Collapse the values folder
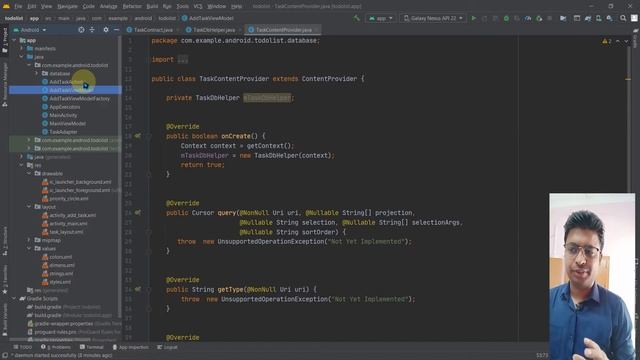Viewport: 640px width, 360px height. [29, 249]
